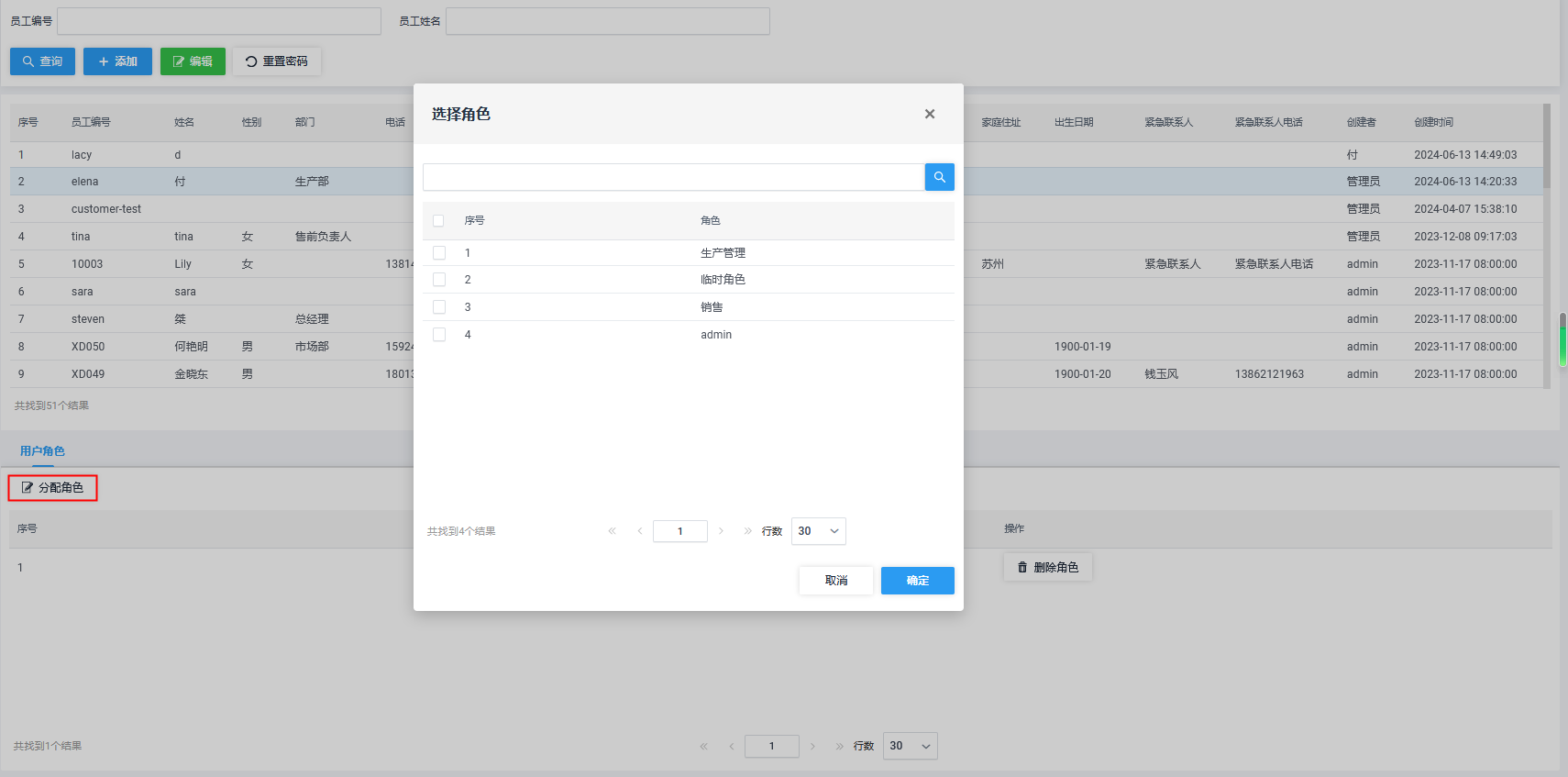Check the 生产管理 role checkbox
Image resolution: width=1568 pixels, height=777 pixels.
point(439,252)
